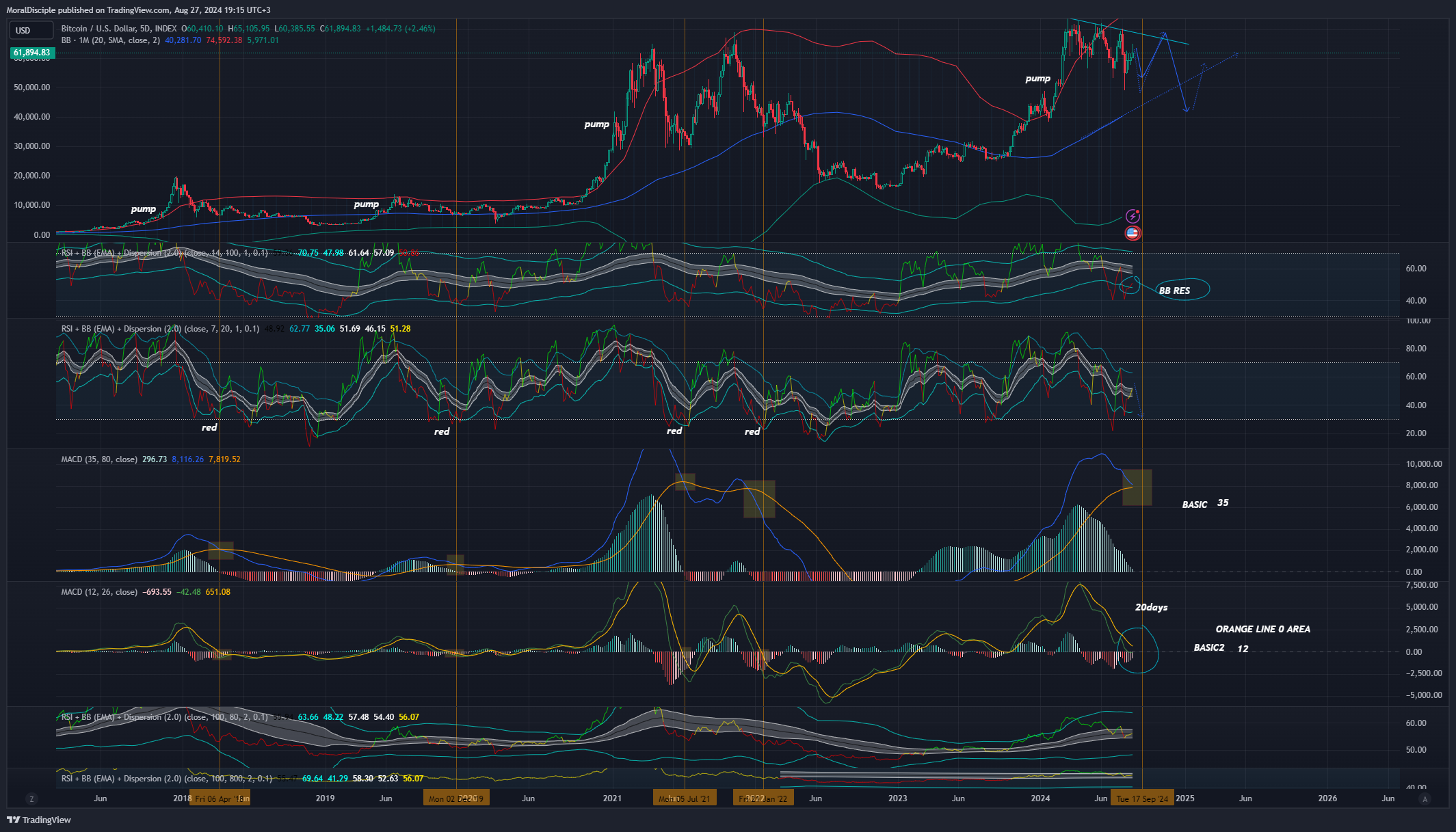
Task: Click the Bitcoin / U.S. Dollar symbol title
Action: point(119,29)
